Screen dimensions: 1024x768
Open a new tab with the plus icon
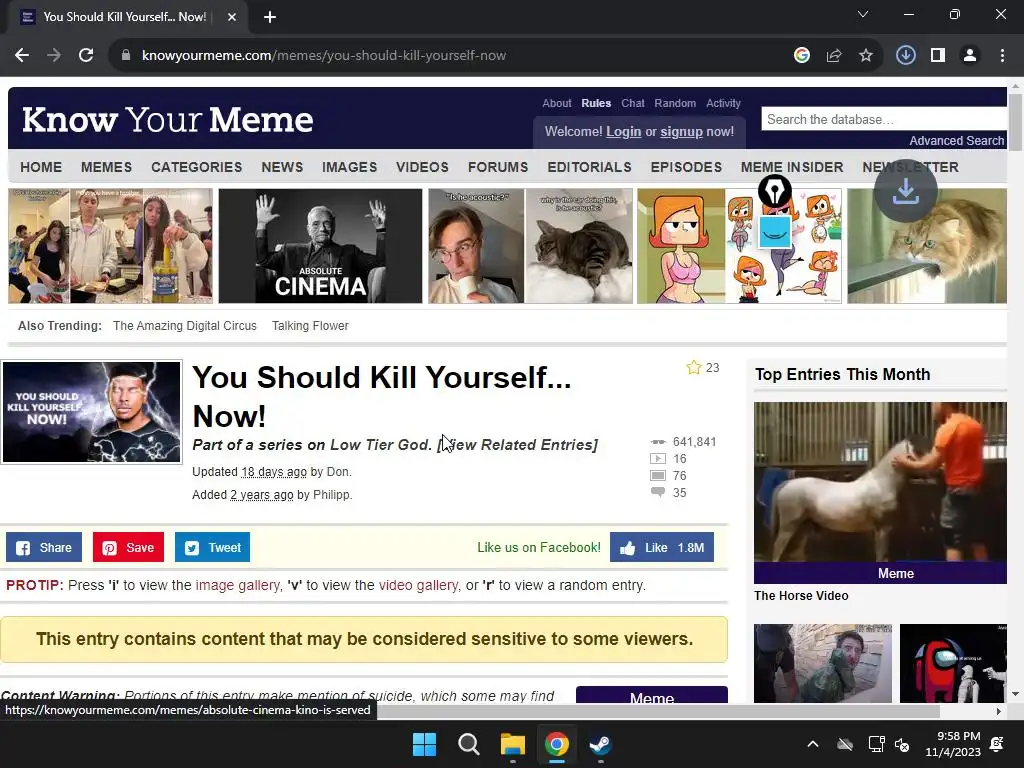pyautogui.click(x=270, y=17)
